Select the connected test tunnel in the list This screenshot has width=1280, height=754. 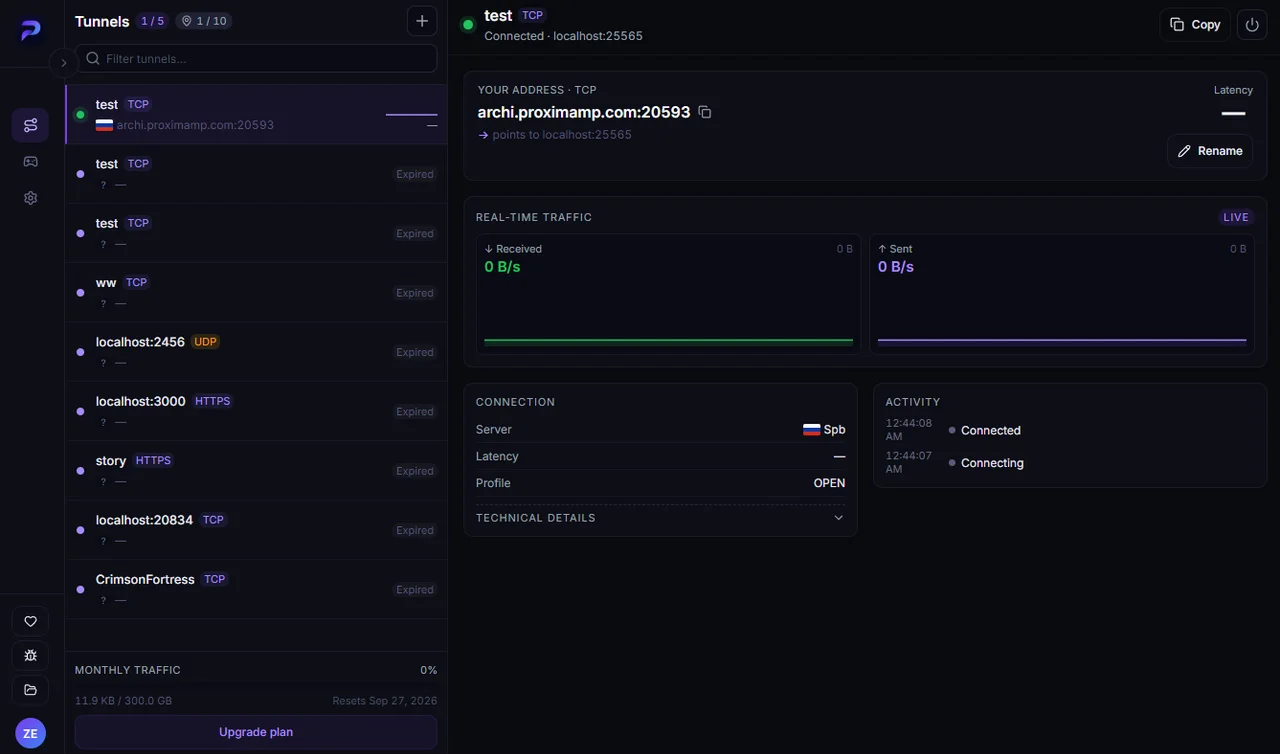click(x=256, y=114)
